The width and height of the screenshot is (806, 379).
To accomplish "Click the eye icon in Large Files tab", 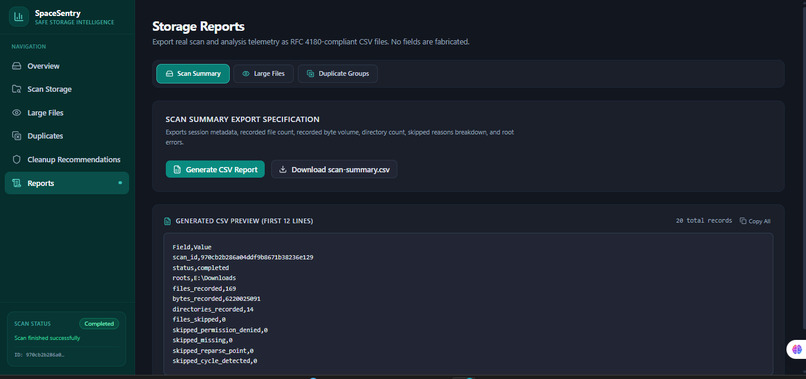I will click(x=246, y=74).
